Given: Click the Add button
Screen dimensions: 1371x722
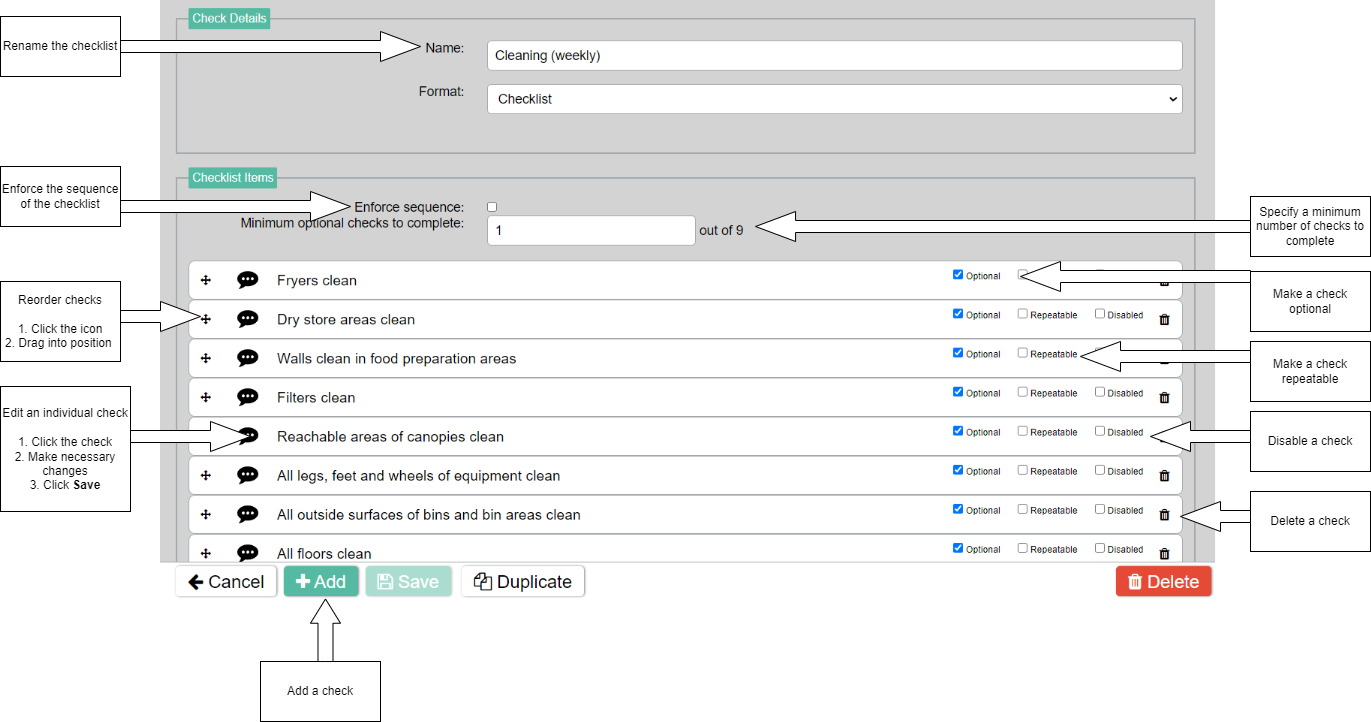Looking at the screenshot, I should 321,582.
